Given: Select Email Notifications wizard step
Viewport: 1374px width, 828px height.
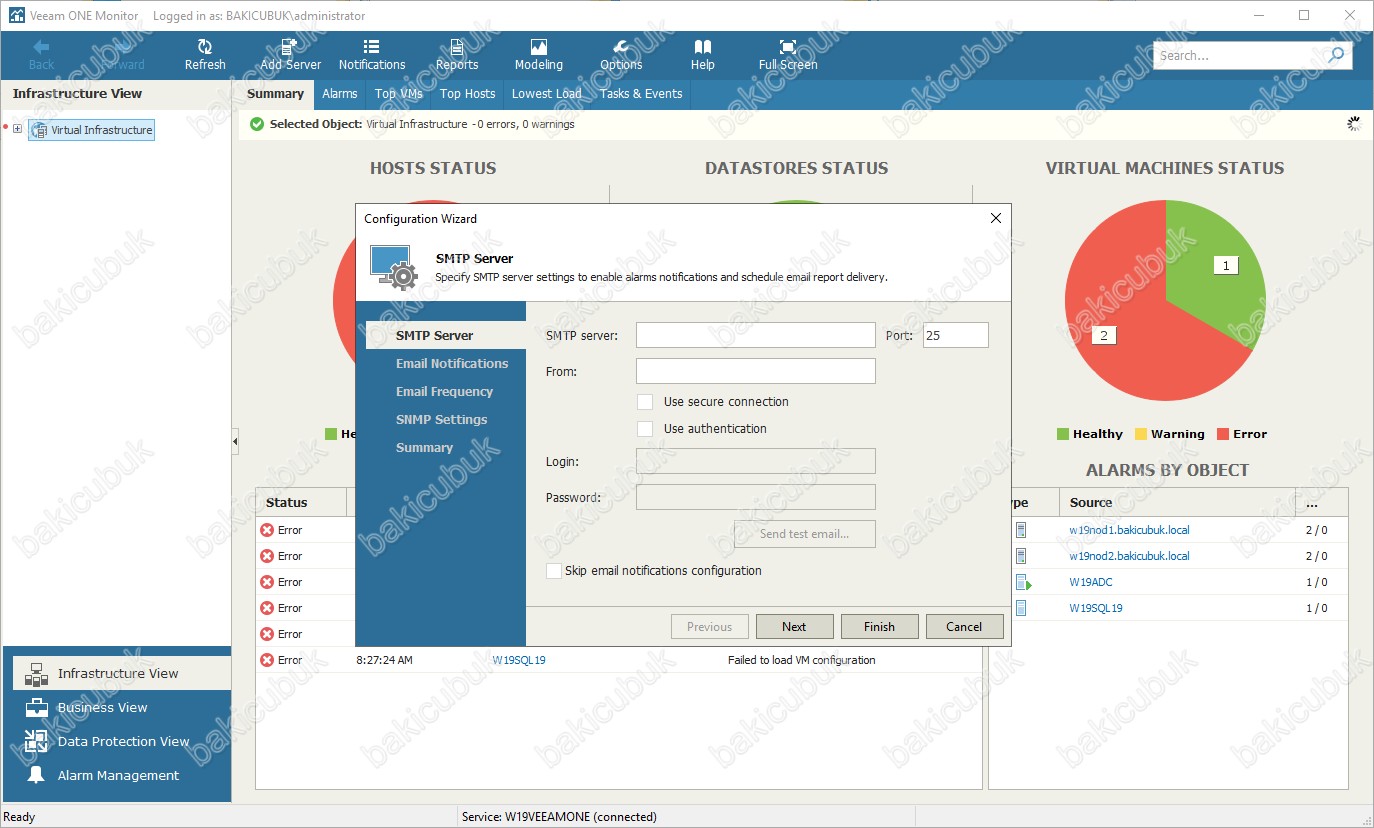Looking at the screenshot, I should (x=452, y=364).
